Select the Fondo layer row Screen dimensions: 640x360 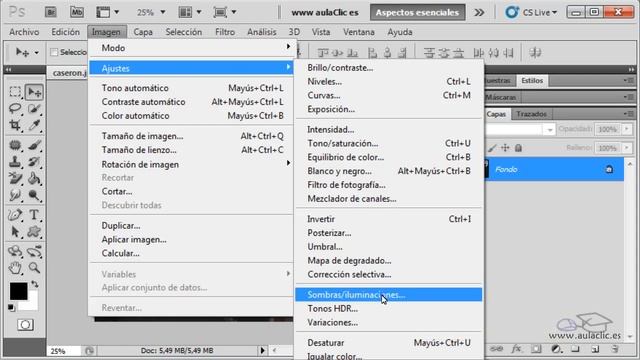tap(554, 169)
